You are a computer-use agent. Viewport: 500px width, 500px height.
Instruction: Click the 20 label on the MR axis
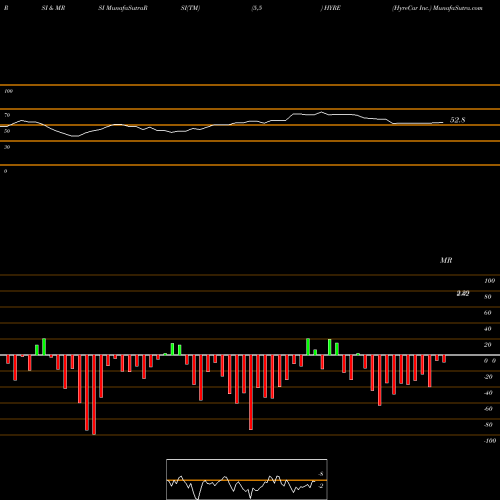click(488, 345)
